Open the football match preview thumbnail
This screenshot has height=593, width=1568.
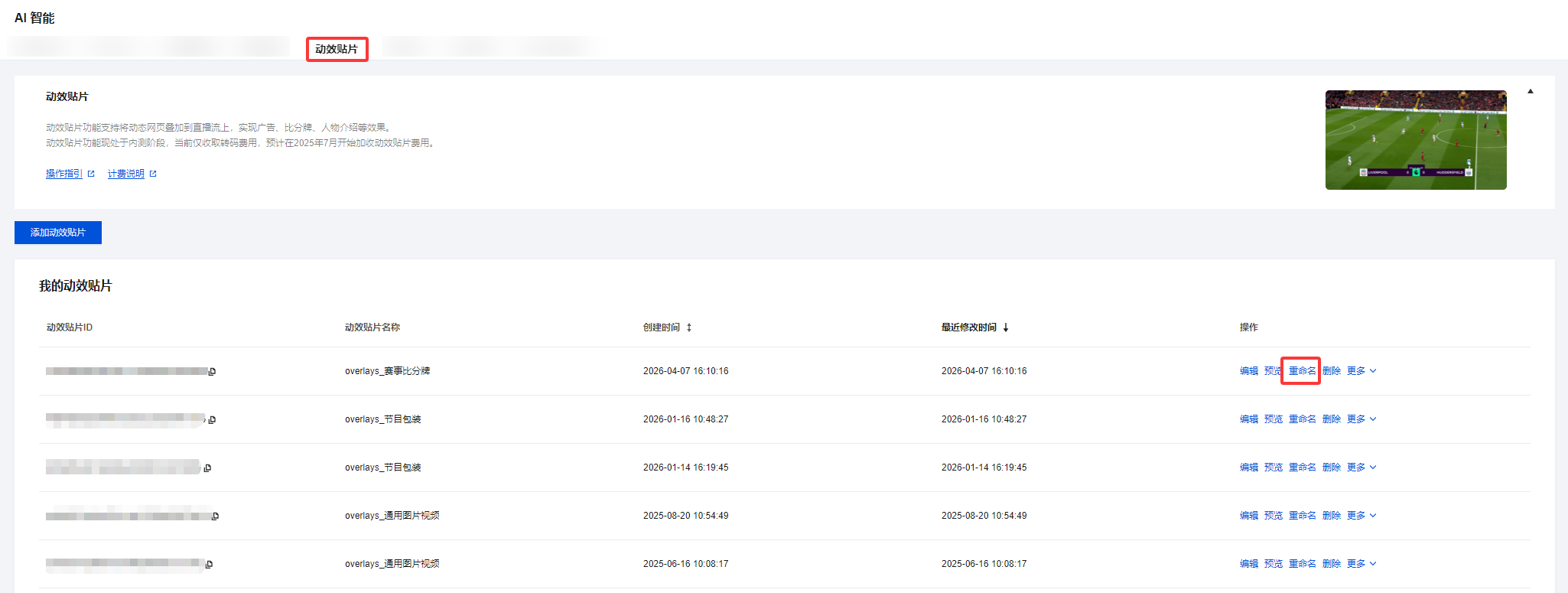[1416, 140]
